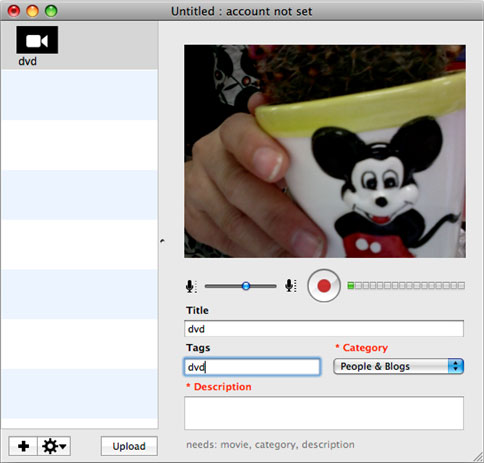The width and height of the screenshot is (484, 463).
Task: Open the People & Blogs category dropdown
Action: [398, 366]
